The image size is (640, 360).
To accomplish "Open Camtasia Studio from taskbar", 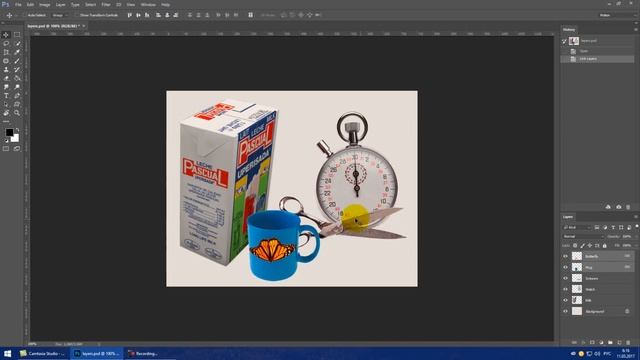I will (43, 353).
